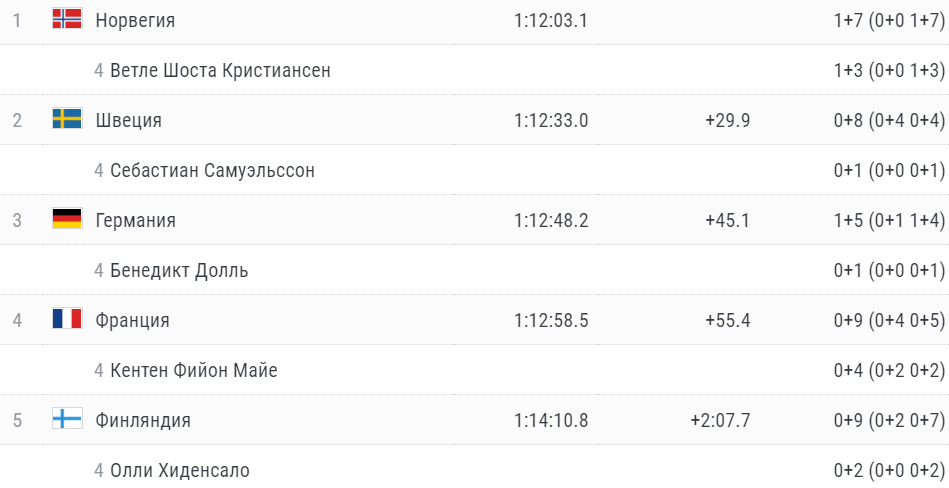Select athlete Кентен Фийон Майе
The width and height of the screenshot is (949, 488).
(194, 370)
